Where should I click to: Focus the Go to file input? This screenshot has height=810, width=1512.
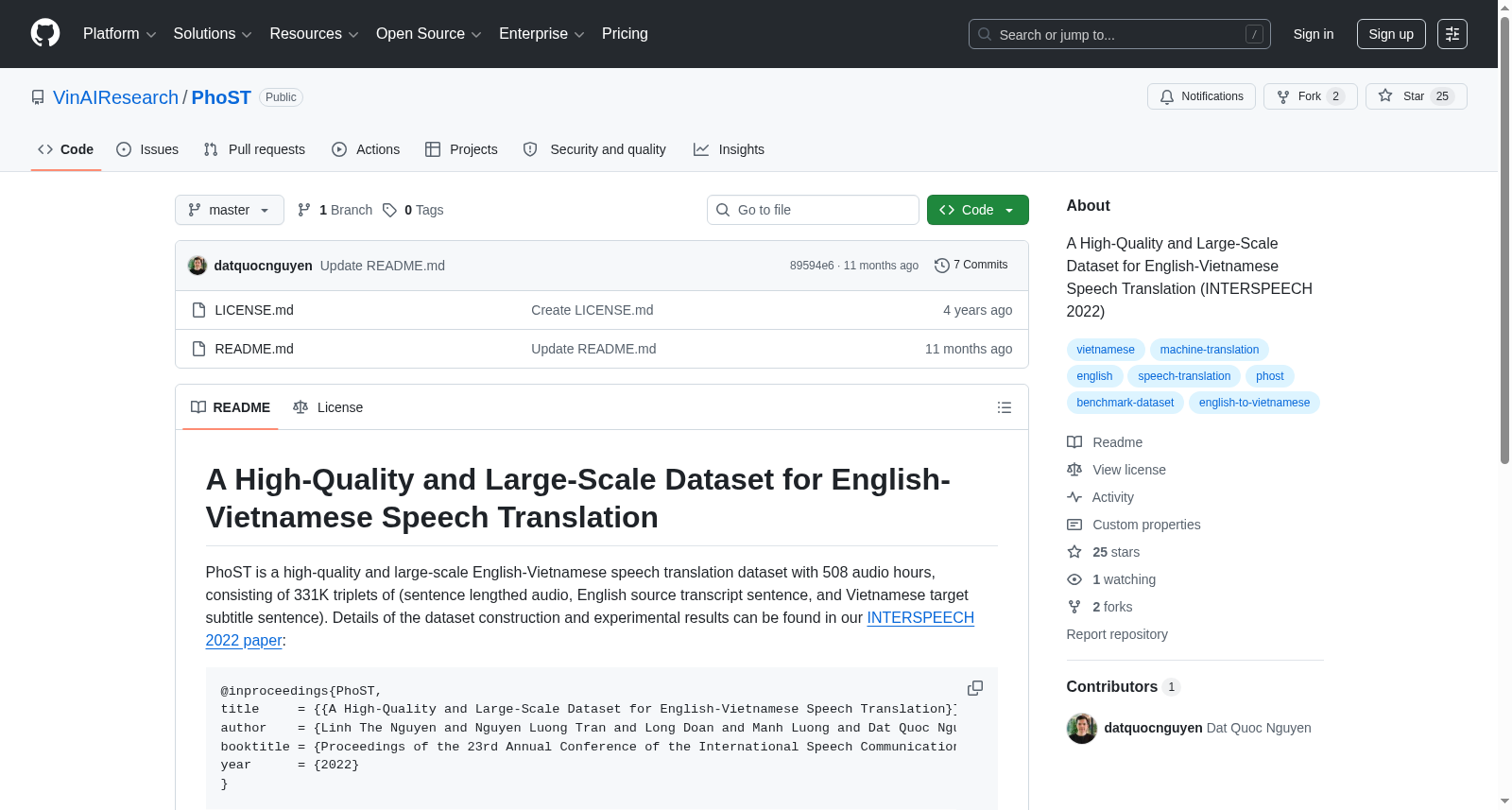813,210
